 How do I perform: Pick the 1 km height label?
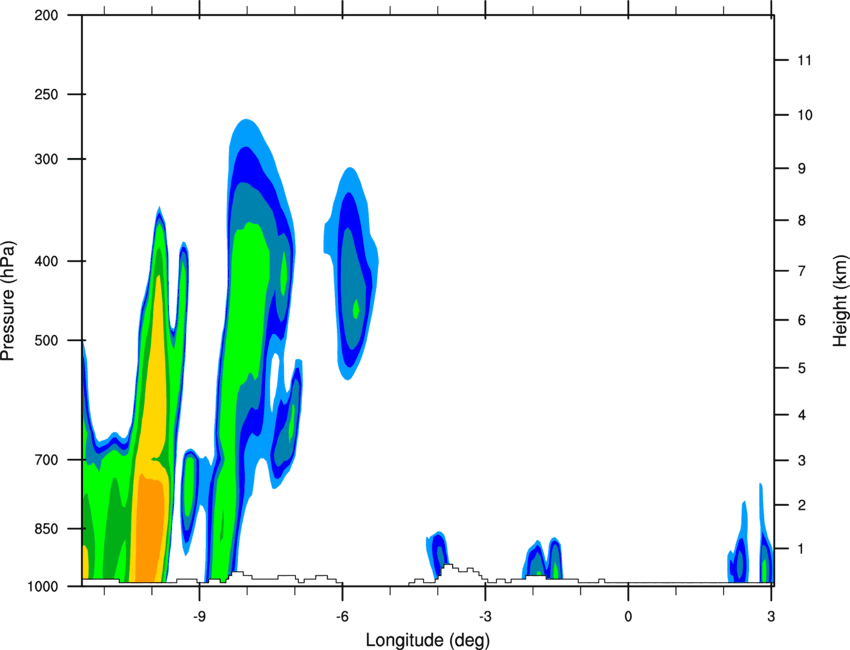coord(802,549)
